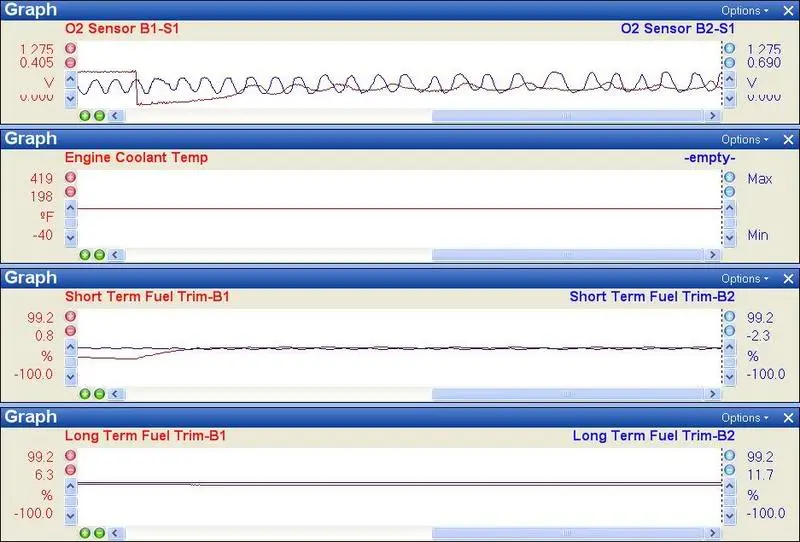Click horizontal scrollbar thumb under O2 Sensor graph
The image size is (800, 542).
(567, 116)
